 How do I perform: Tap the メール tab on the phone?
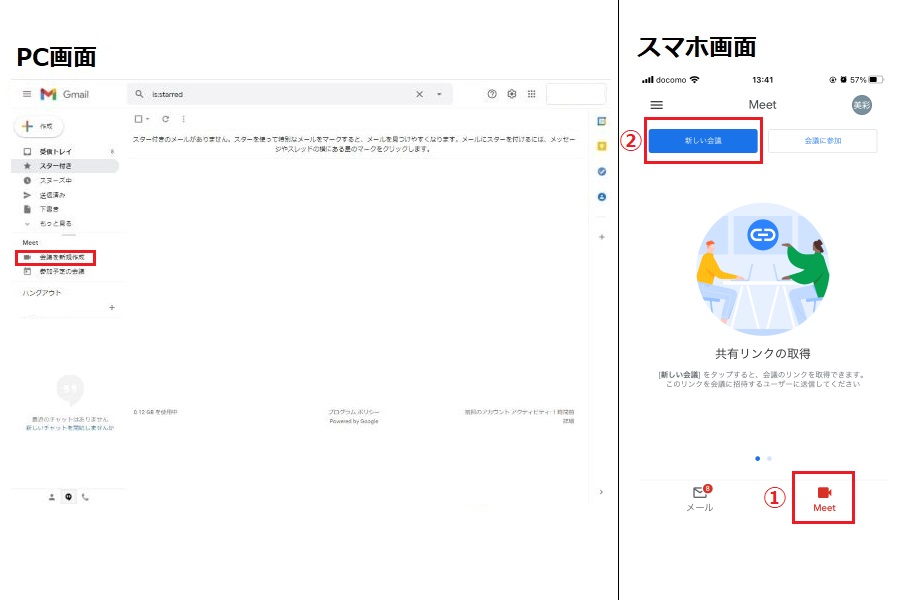pyautogui.click(x=700, y=498)
